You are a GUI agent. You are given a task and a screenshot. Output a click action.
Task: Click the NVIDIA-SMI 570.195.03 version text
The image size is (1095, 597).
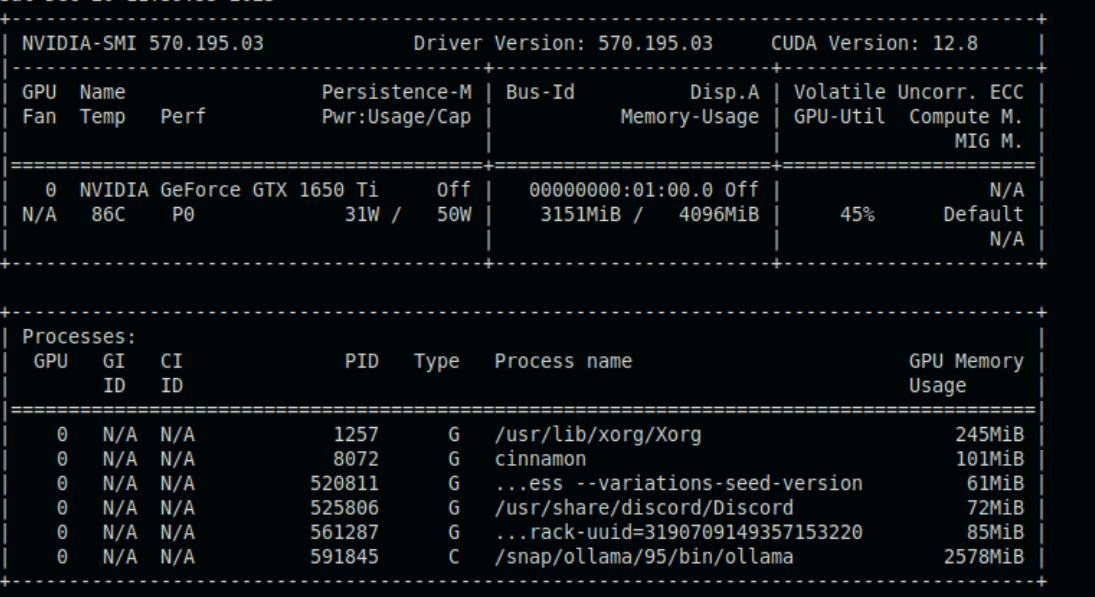pos(143,44)
